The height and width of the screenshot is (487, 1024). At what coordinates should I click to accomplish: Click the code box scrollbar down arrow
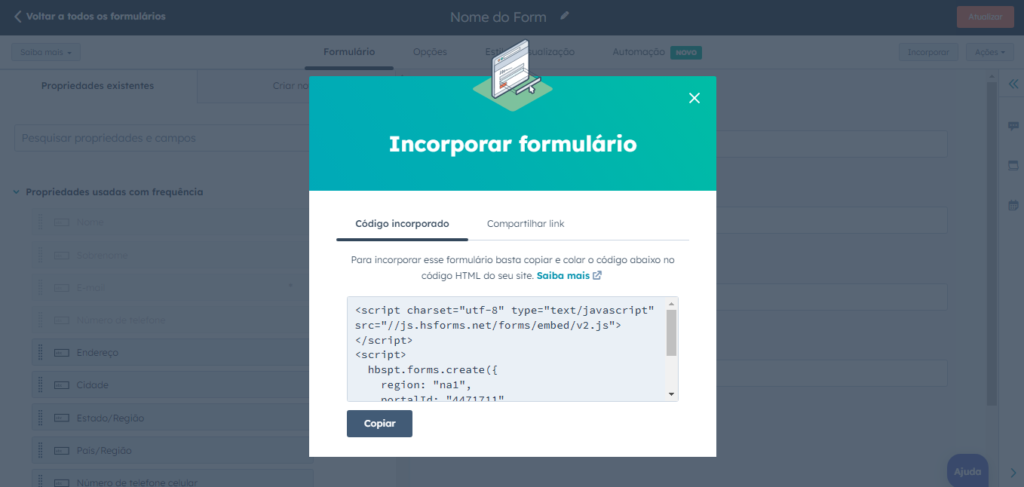[x=671, y=394]
